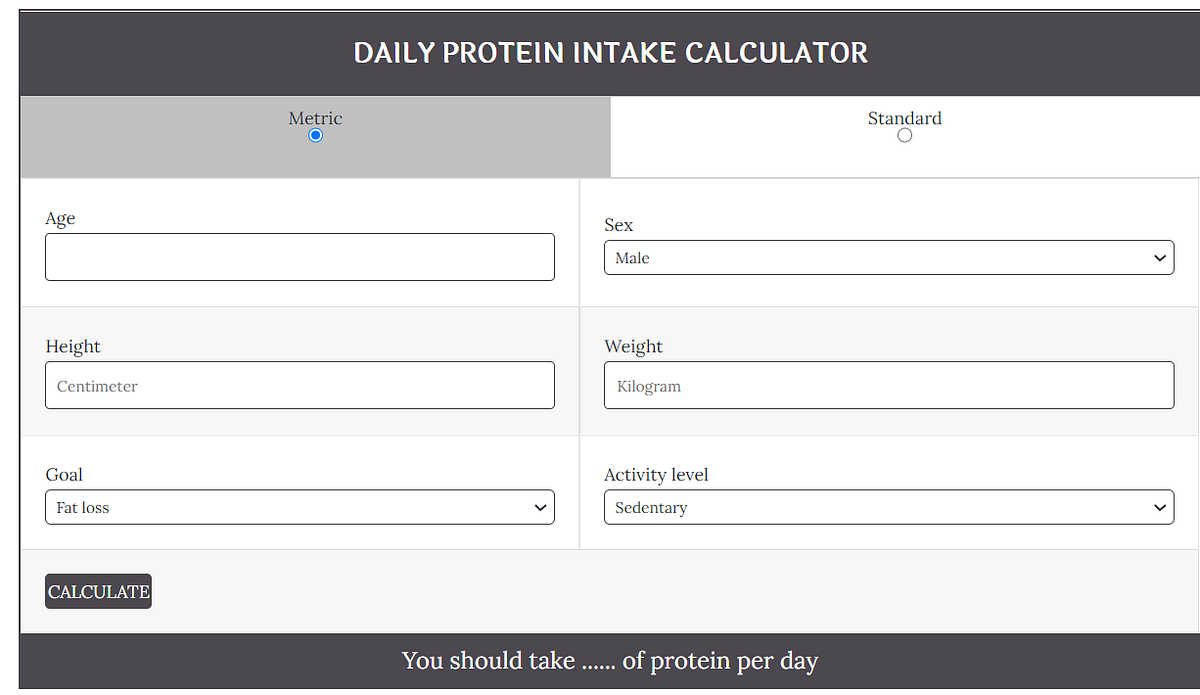The height and width of the screenshot is (695, 1200).
Task: Click inside the Age input field
Action: point(299,257)
